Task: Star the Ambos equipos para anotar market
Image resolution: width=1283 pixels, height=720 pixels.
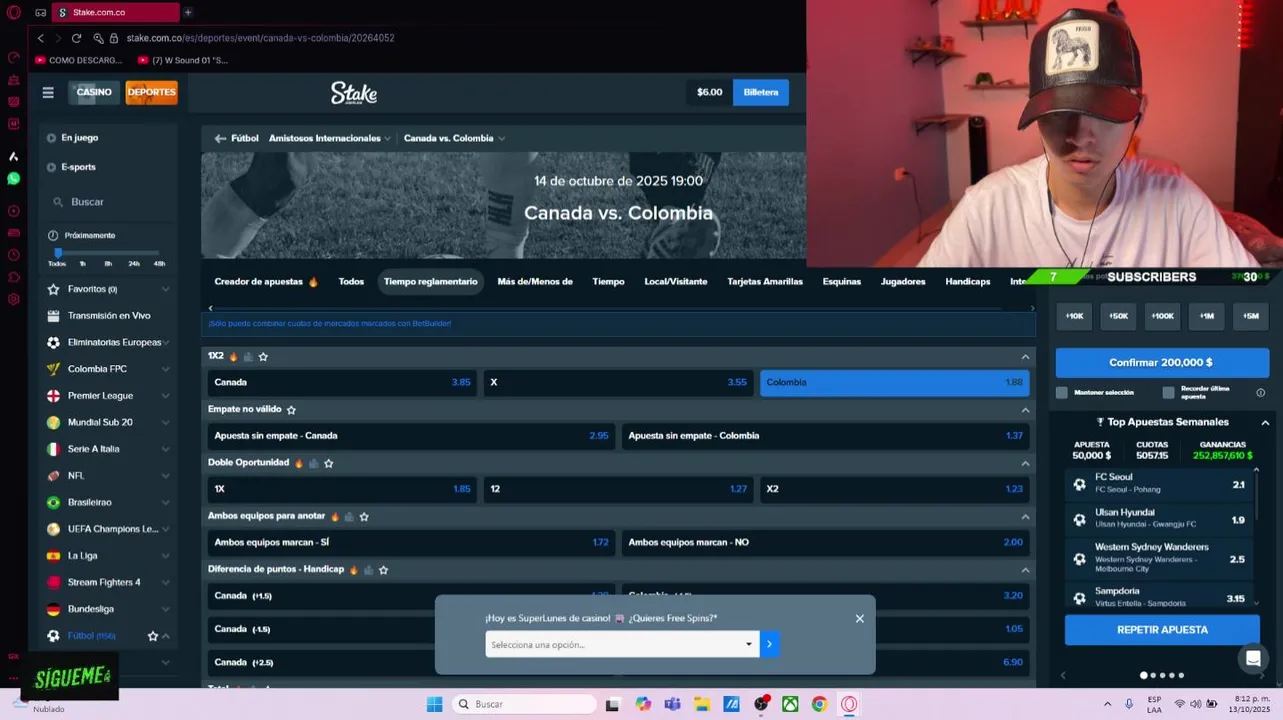Action: pyautogui.click(x=364, y=517)
